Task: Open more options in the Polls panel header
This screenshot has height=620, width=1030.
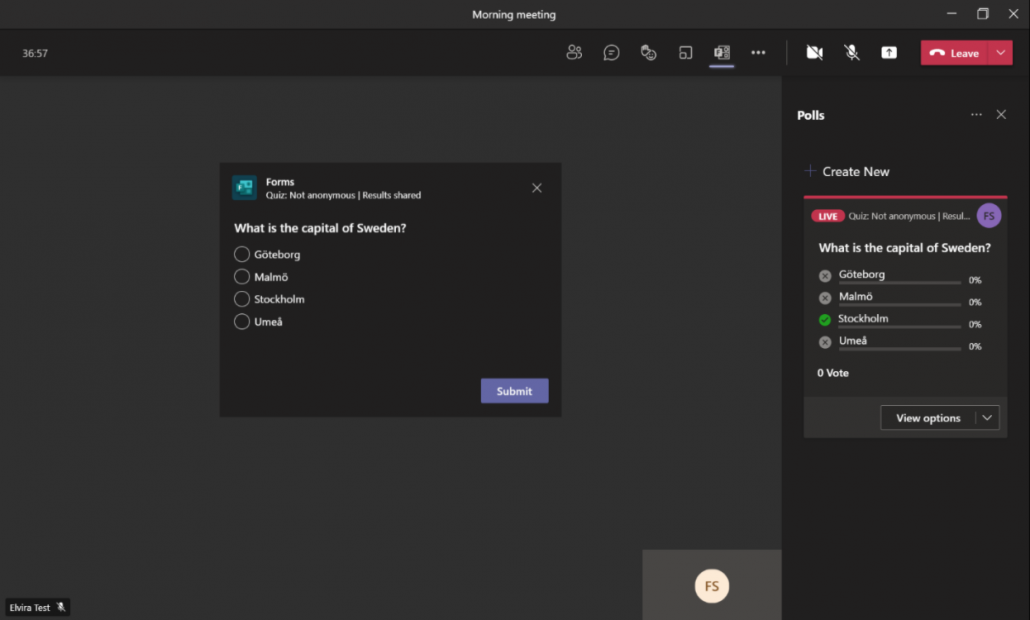Action: click(x=976, y=115)
